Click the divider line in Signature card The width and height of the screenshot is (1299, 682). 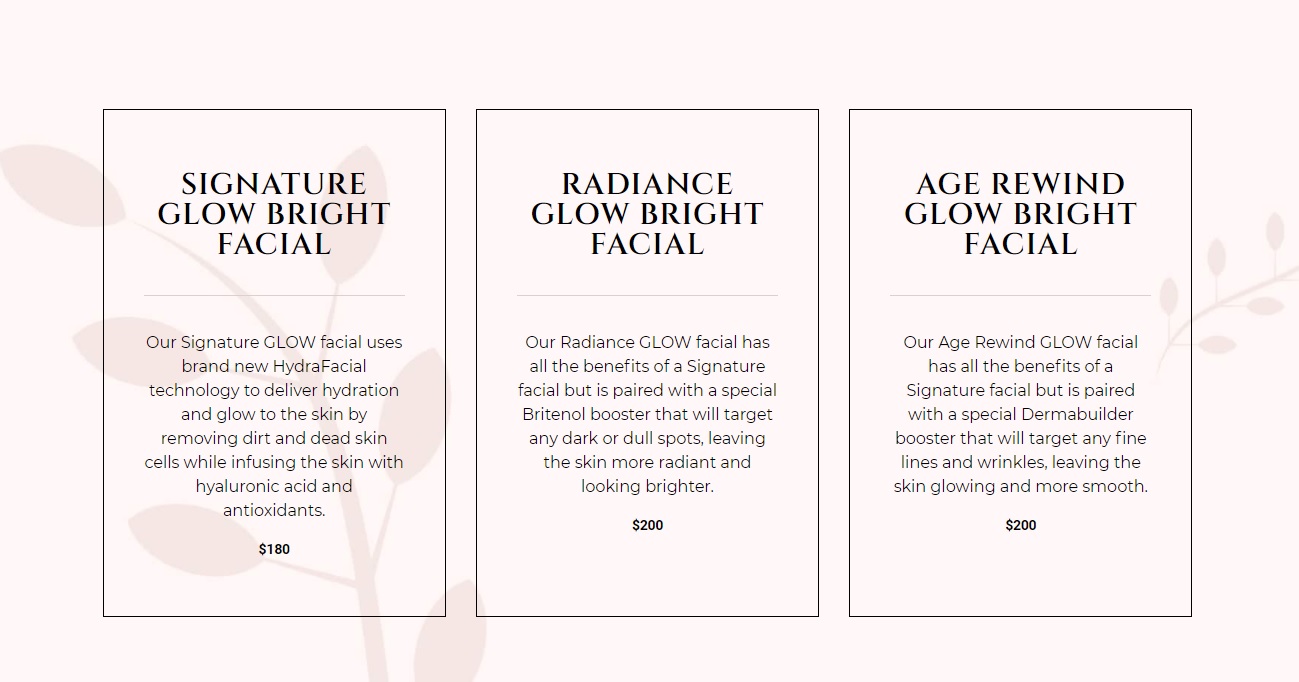(274, 295)
